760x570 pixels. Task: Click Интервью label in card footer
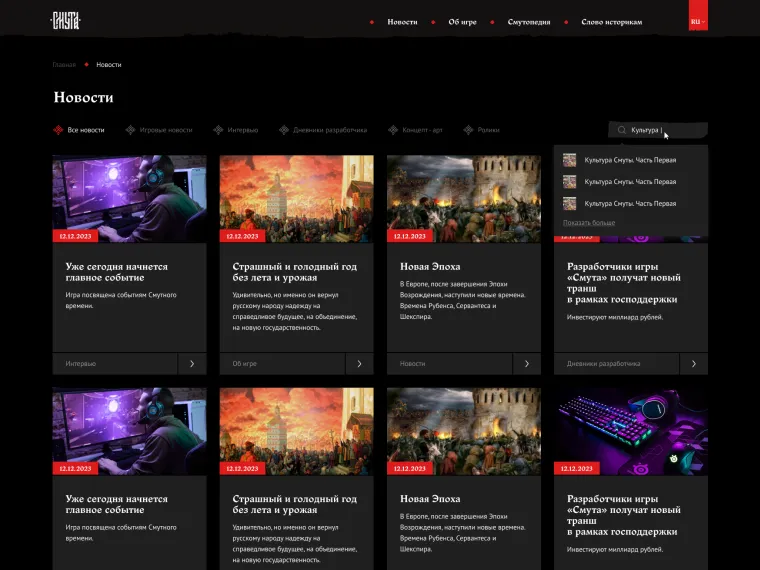click(80, 364)
